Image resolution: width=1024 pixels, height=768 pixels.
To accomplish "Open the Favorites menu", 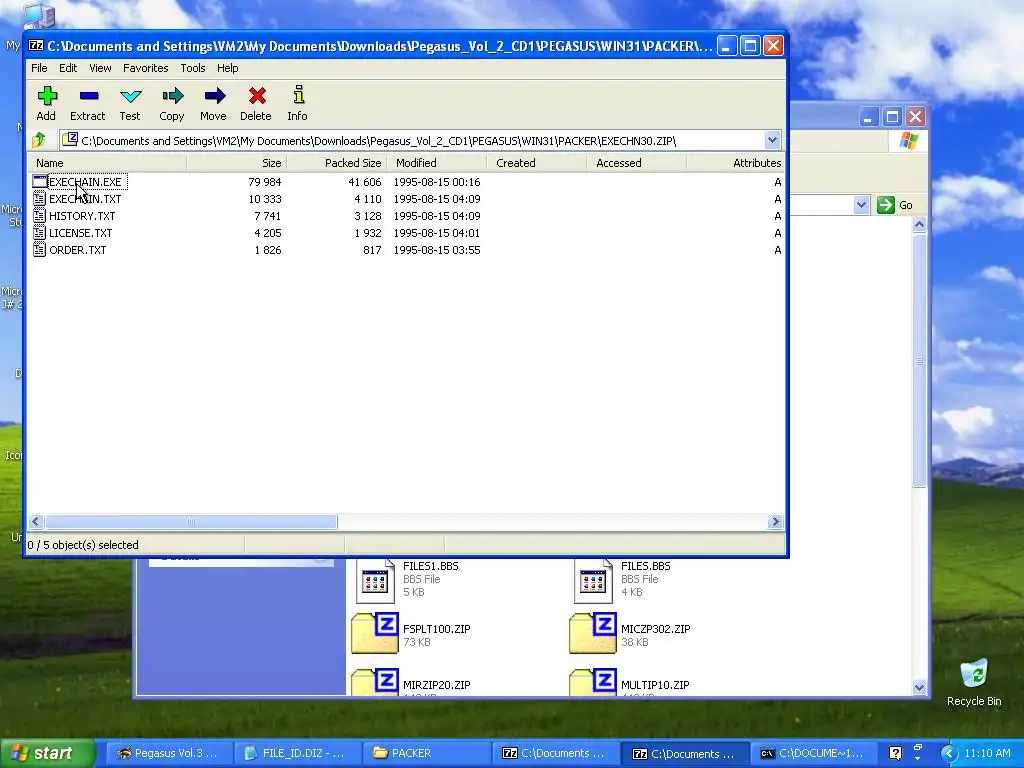I will point(146,68).
